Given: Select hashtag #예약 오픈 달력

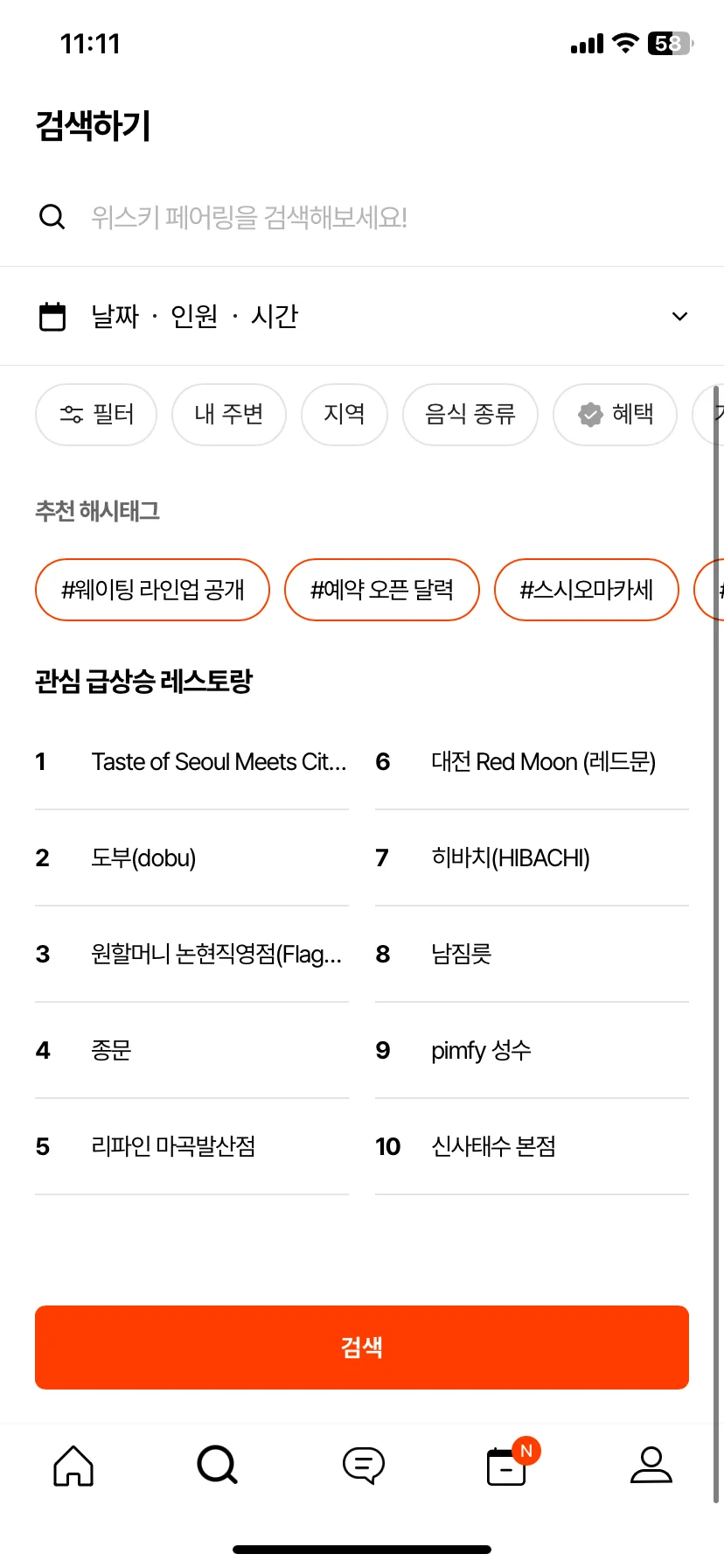Looking at the screenshot, I should (382, 590).
